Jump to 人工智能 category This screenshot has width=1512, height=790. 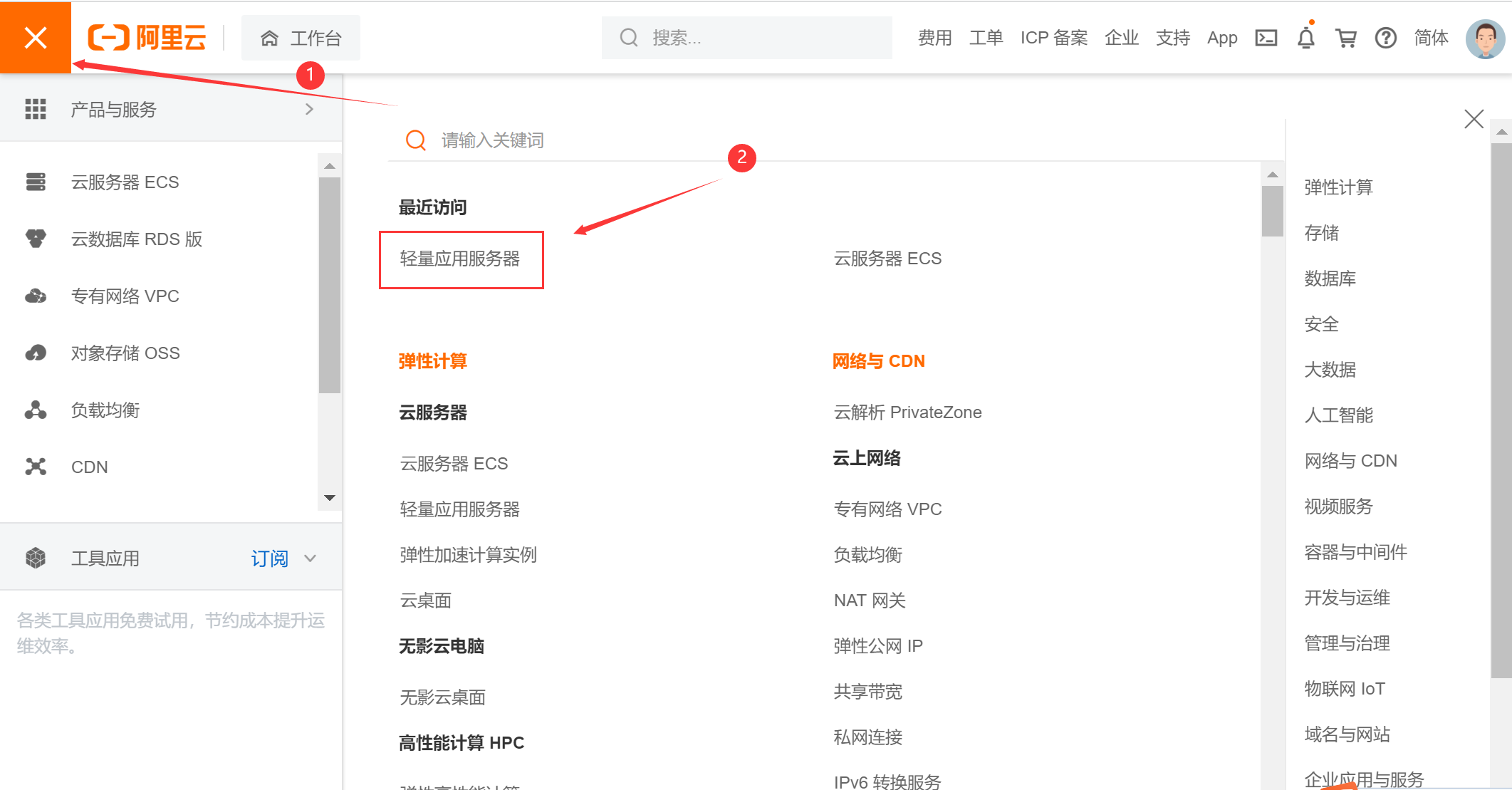1338,415
